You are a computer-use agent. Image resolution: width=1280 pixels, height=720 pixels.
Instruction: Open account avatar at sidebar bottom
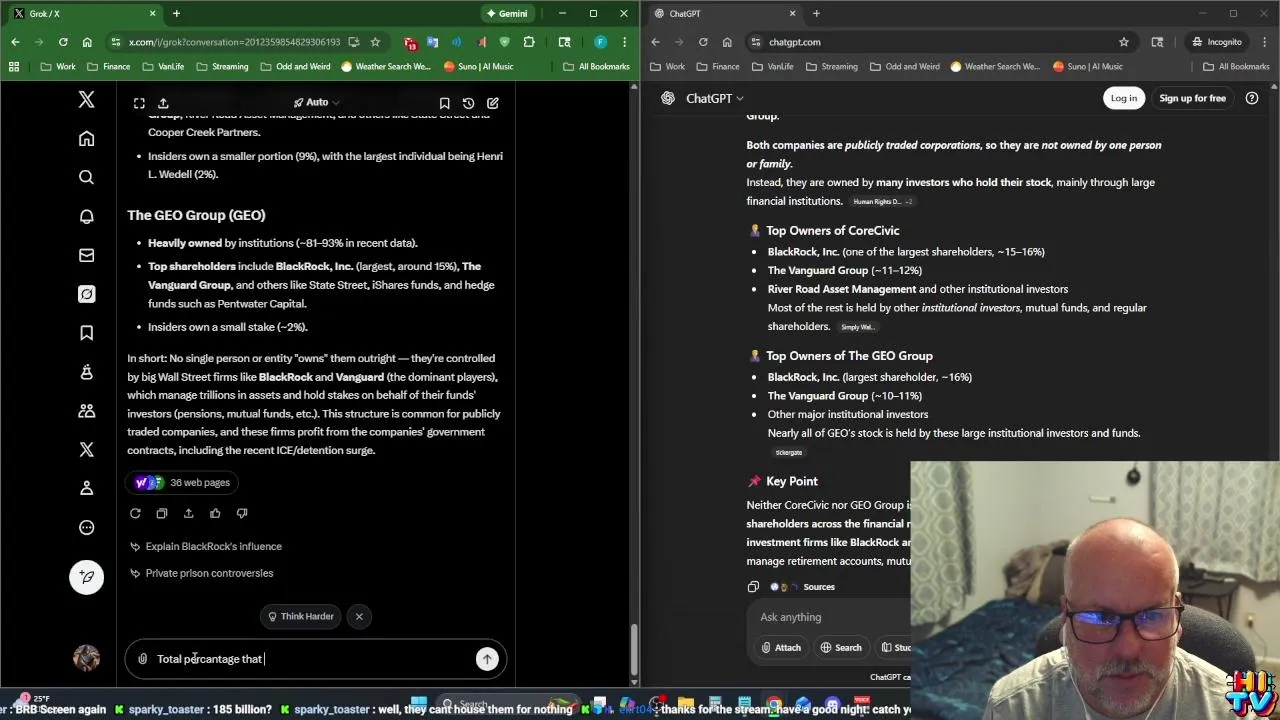pos(86,657)
